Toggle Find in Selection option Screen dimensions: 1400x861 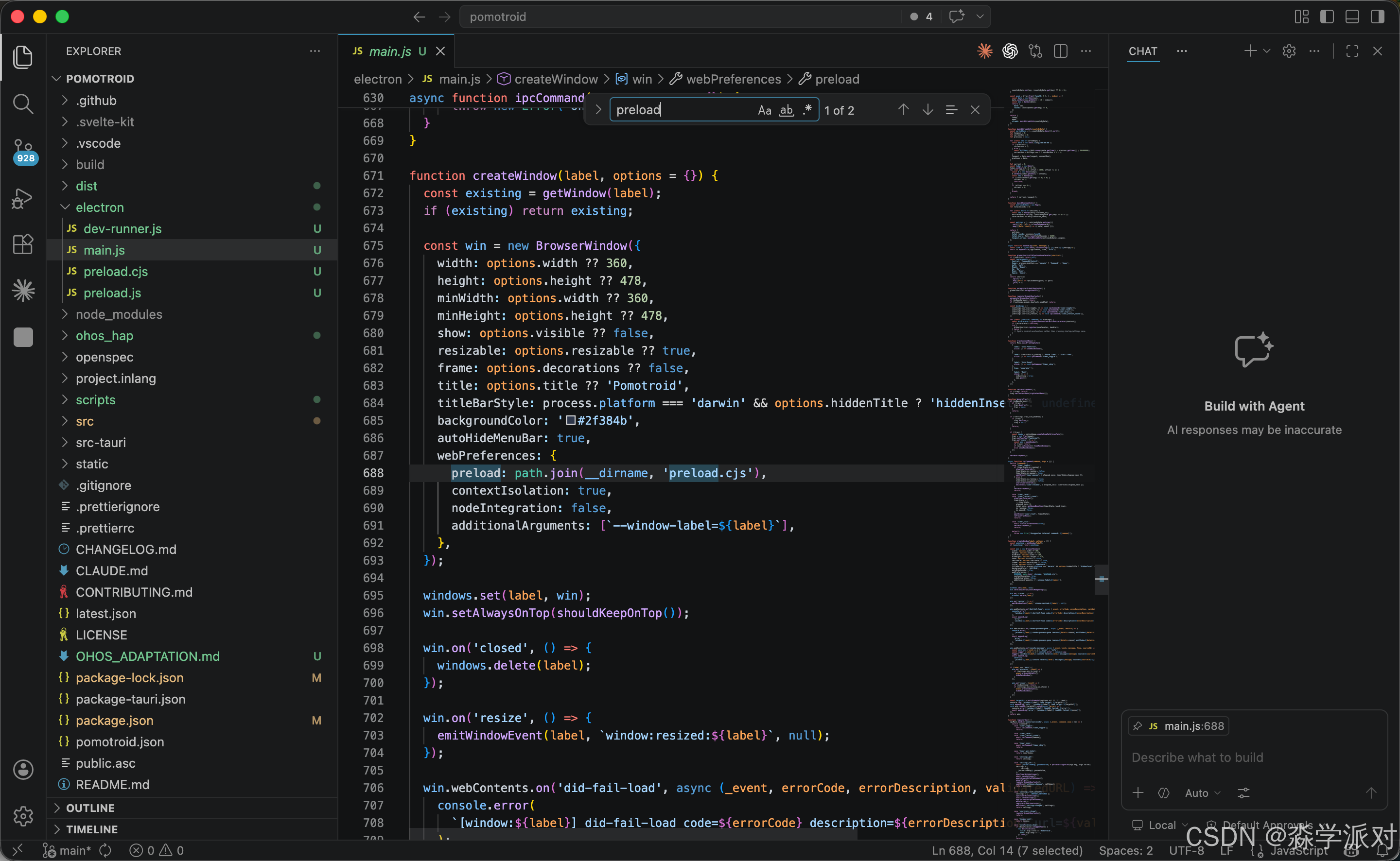point(951,109)
